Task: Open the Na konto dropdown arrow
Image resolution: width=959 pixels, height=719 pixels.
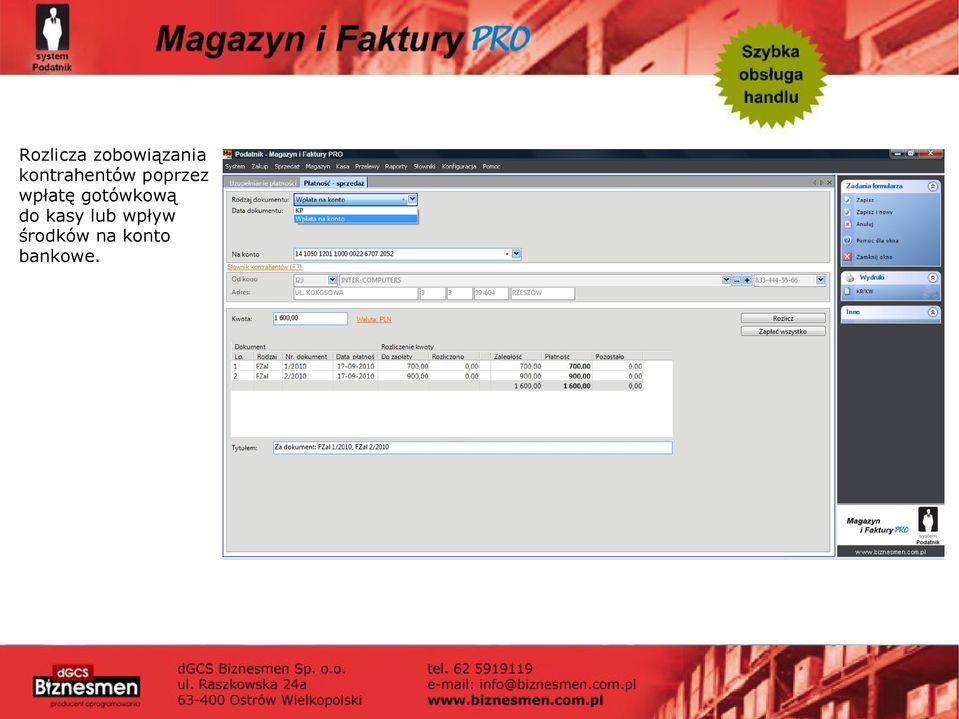Action: [x=516, y=254]
